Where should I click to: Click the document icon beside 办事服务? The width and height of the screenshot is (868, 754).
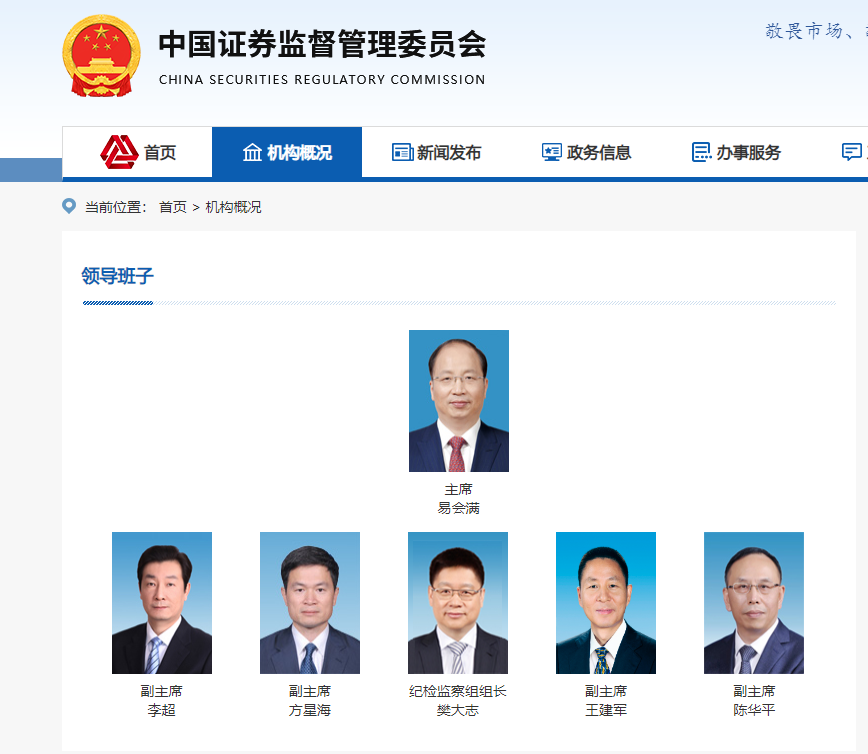tap(701, 152)
